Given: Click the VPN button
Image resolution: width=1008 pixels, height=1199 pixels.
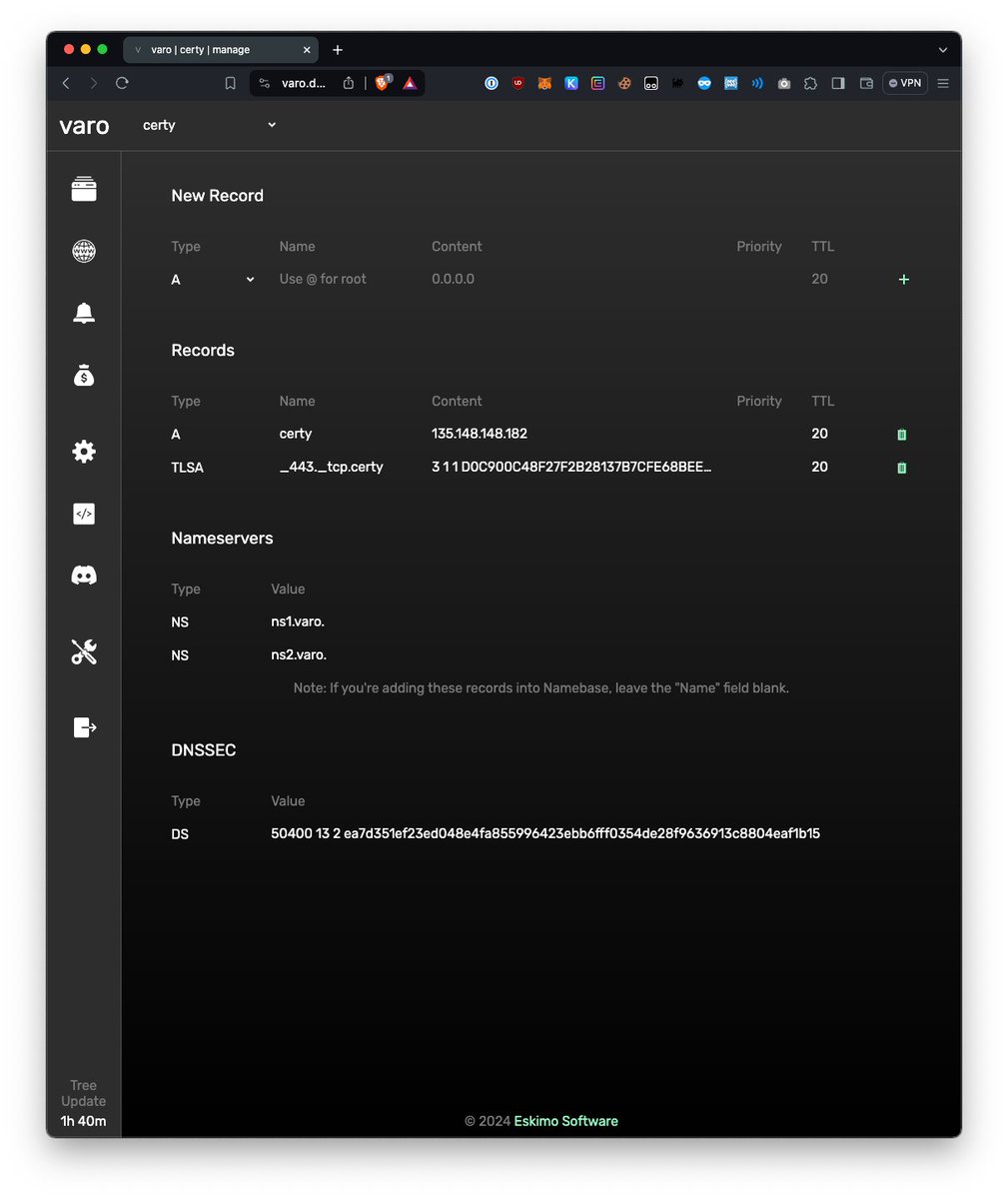Looking at the screenshot, I should (904, 84).
